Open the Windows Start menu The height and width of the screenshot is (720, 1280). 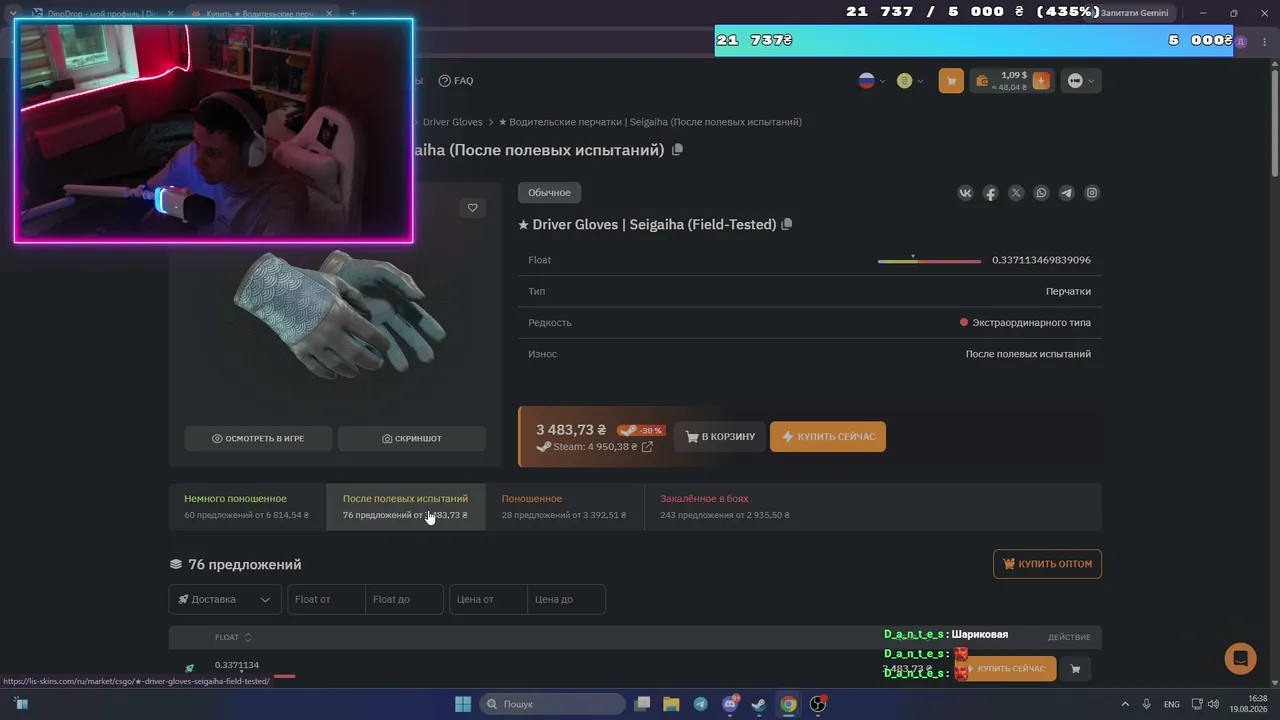pyautogui.click(x=463, y=704)
